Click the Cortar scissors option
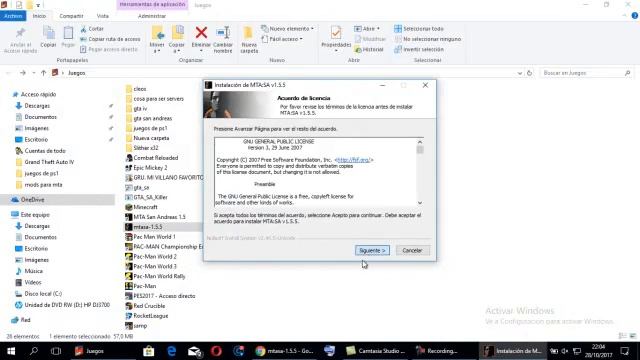 click(x=92, y=29)
